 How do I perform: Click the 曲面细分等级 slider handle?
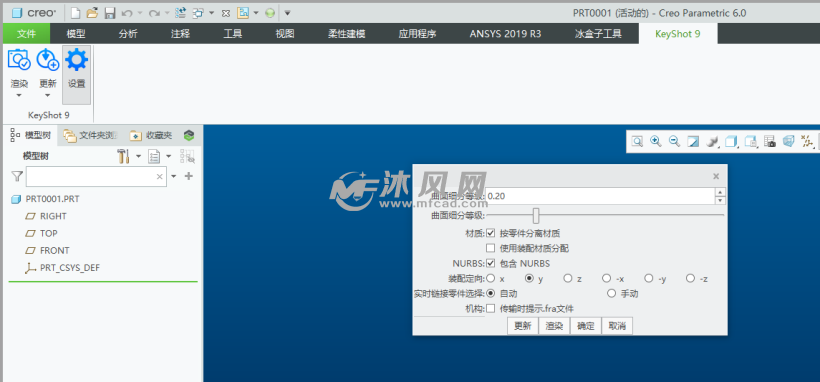[x=536, y=215]
